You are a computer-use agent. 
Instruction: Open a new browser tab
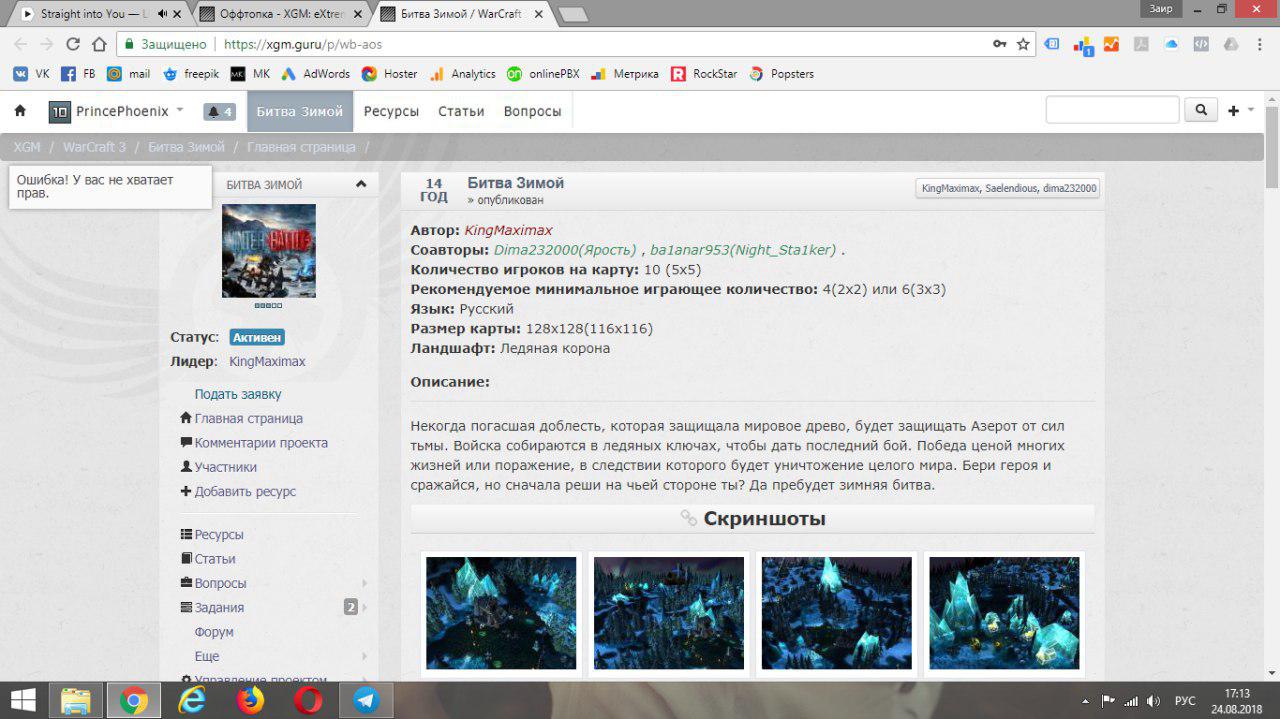coord(572,14)
